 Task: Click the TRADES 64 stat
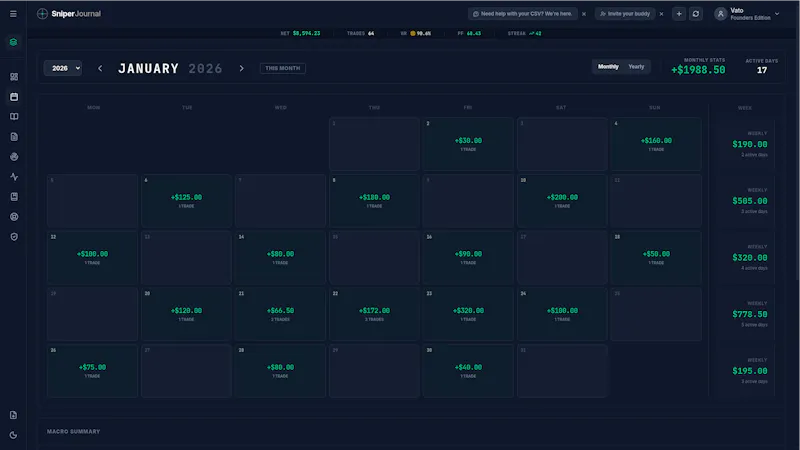tap(360, 33)
